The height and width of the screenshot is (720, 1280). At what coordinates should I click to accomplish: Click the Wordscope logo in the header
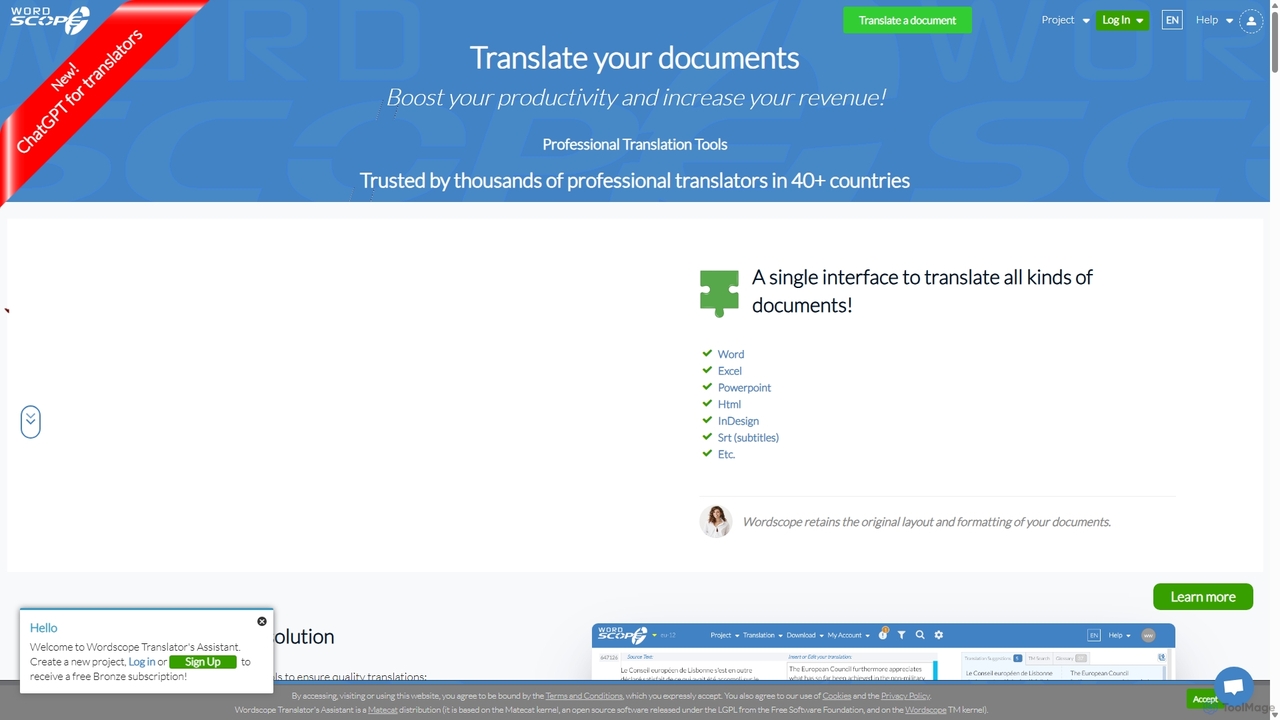[x=50, y=20]
